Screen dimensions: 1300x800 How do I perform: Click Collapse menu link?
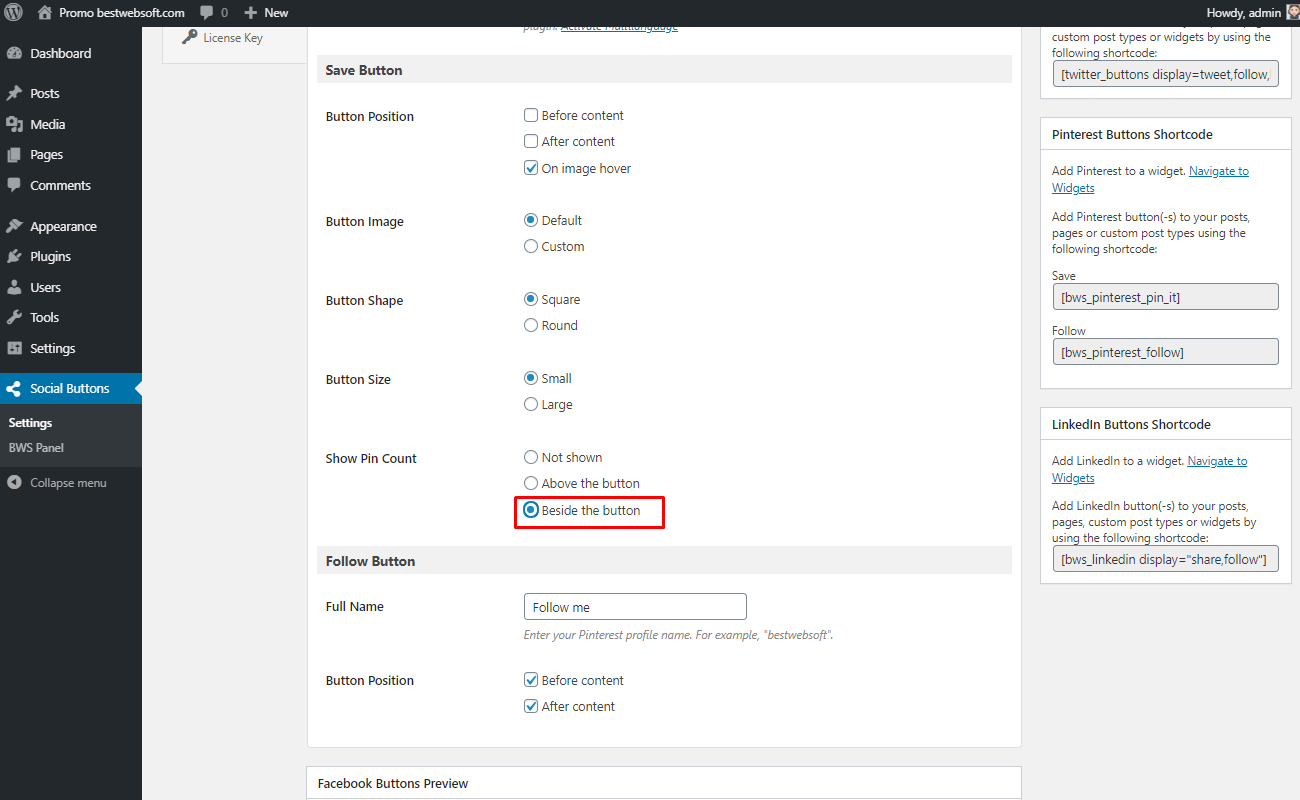click(x=68, y=482)
